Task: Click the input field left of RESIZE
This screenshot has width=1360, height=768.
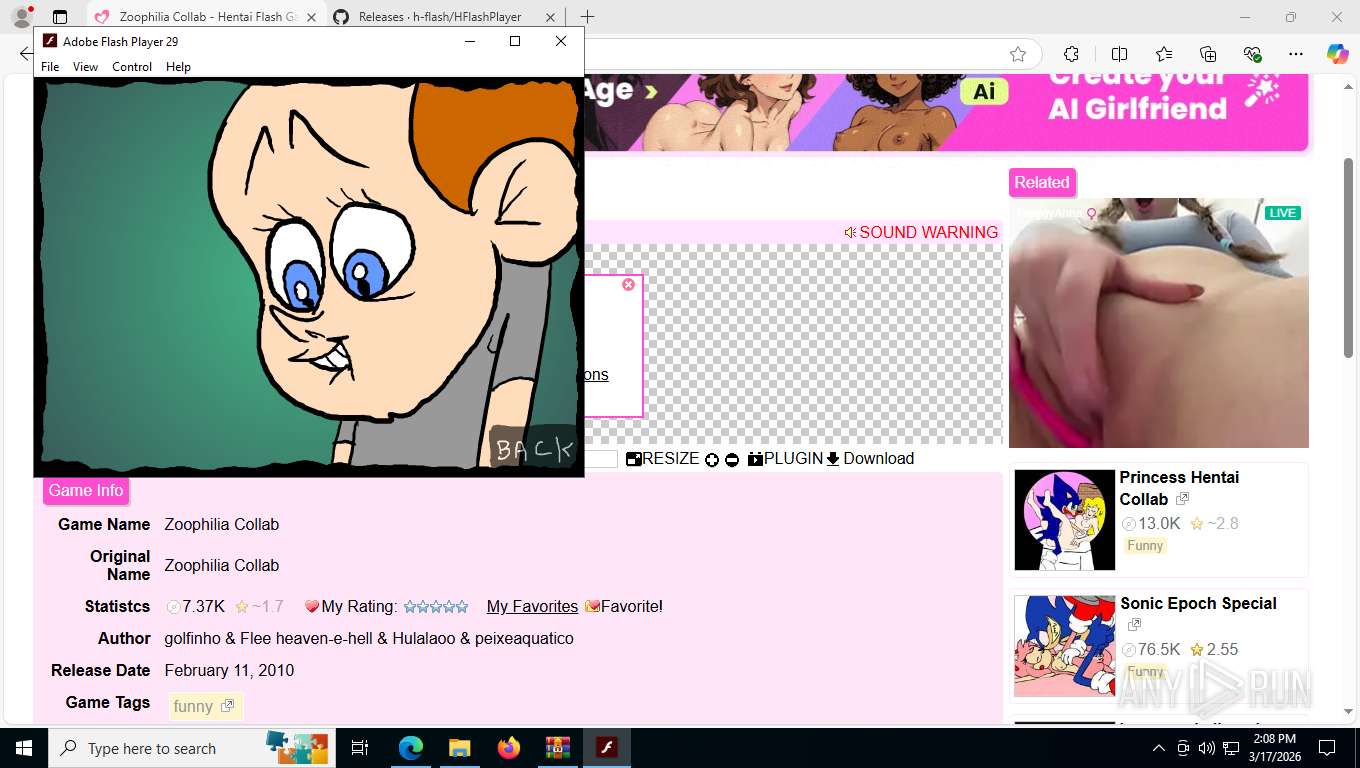Action: (600, 459)
